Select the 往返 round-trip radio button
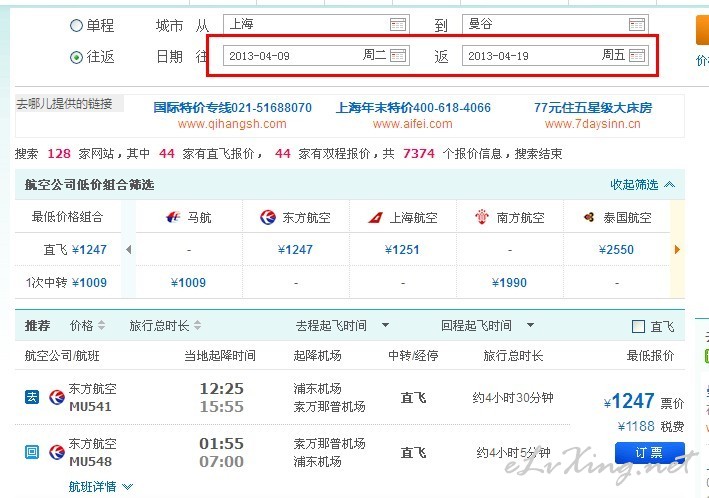 pos(76,57)
